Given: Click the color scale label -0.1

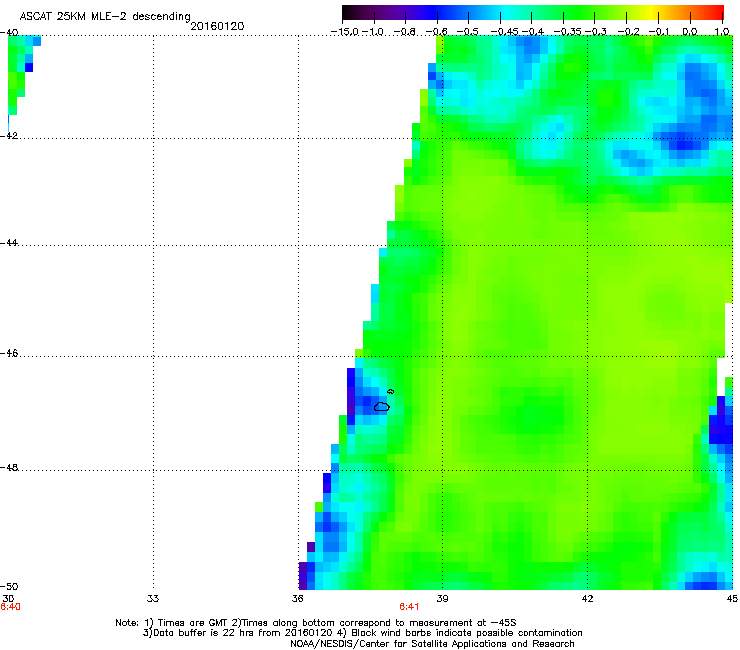Looking at the screenshot, I should tap(659, 32).
